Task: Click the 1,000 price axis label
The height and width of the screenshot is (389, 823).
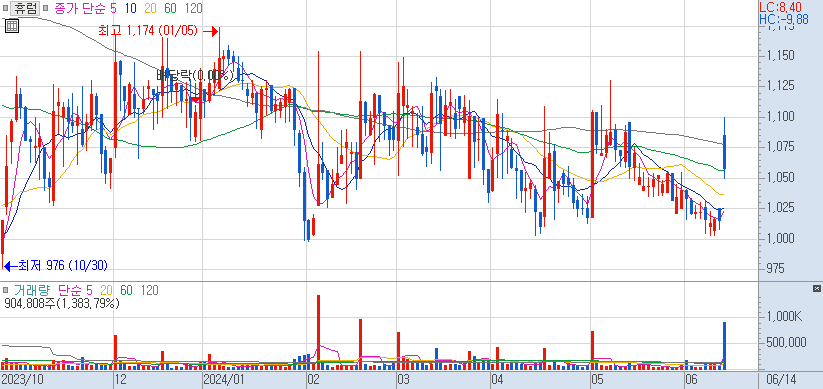Action: [x=779, y=238]
